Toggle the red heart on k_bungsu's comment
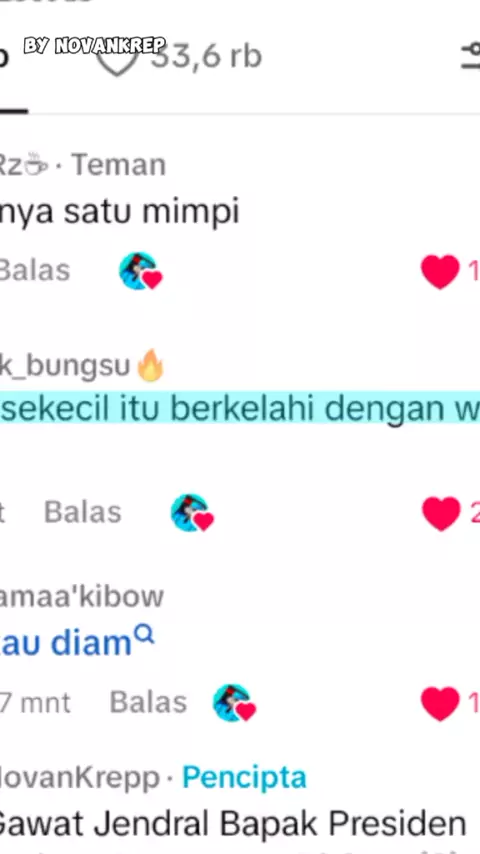Image resolution: width=480 pixels, height=854 pixels. [x=441, y=514]
